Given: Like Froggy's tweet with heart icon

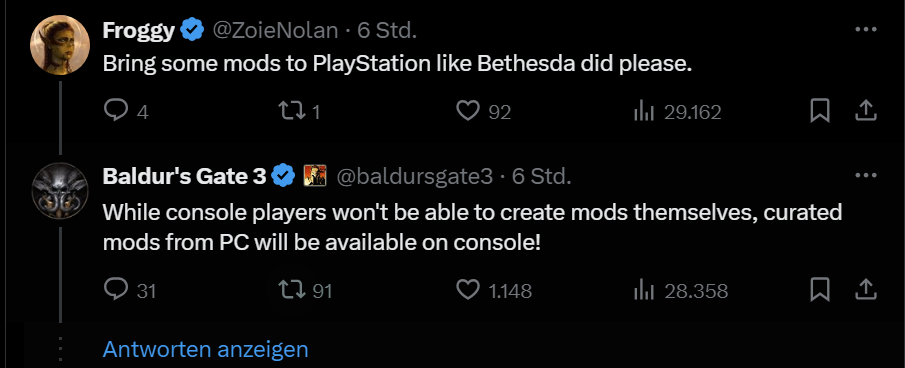Looking at the screenshot, I should tap(468, 111).
